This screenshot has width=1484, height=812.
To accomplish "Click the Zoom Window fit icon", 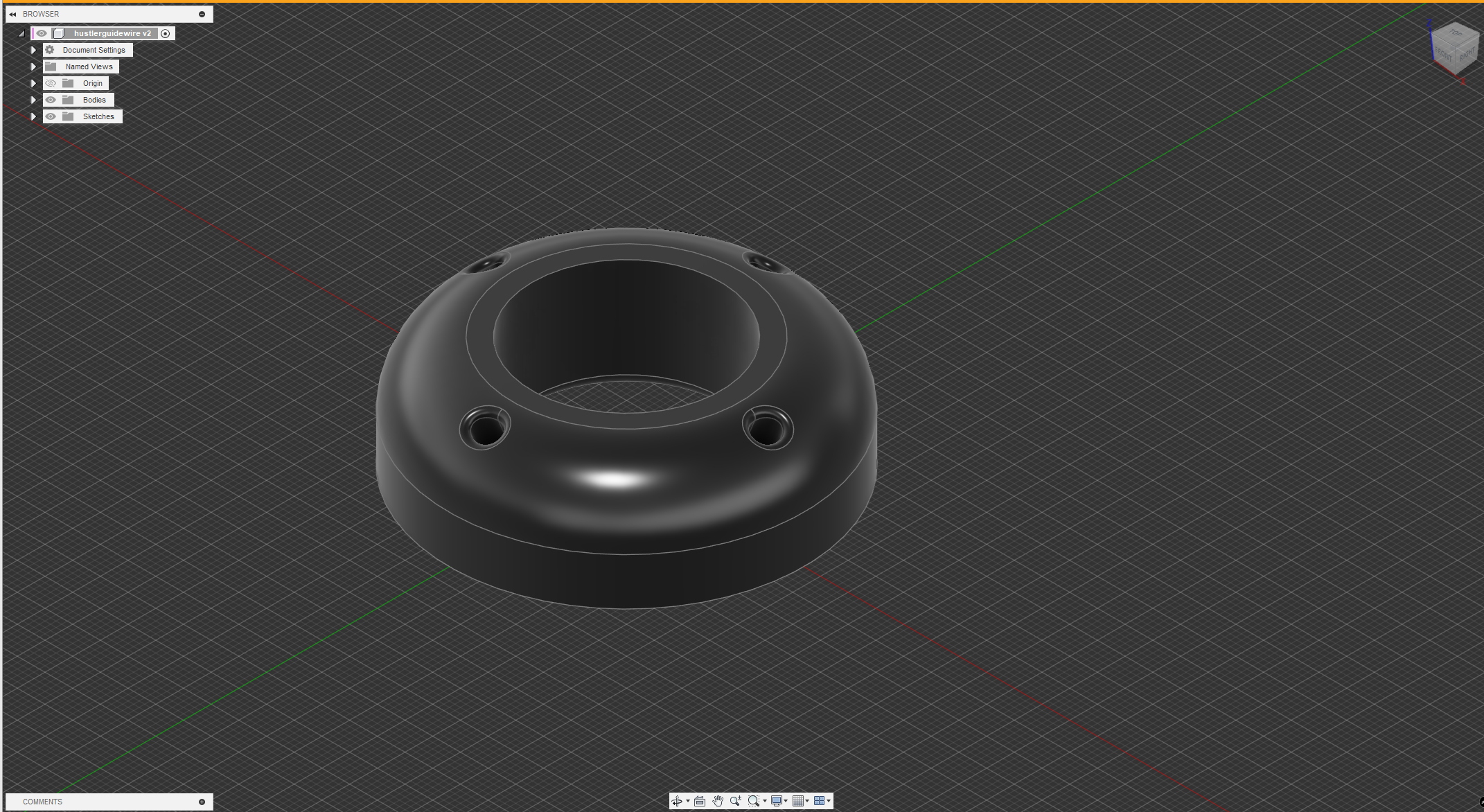I will point(754,801).
